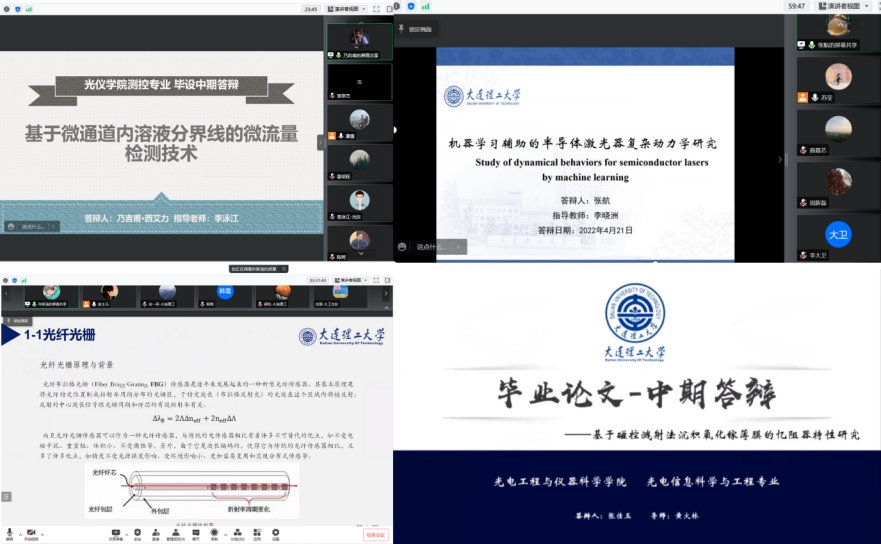881x544 pixels.
Task: Open the apps icon in bottom toolbar
Action: [x=257, y=532]
